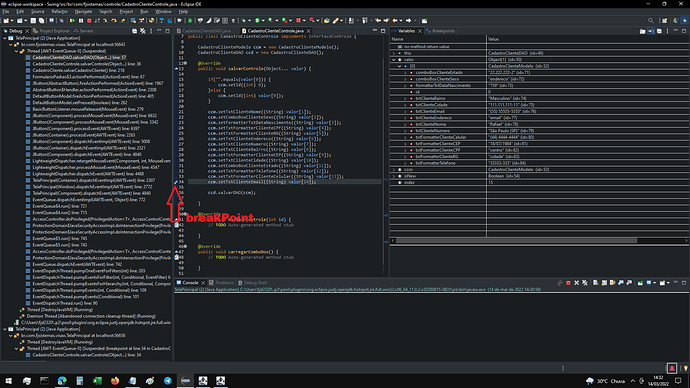This screenshot has height=388, width=690.
Task: Click the Suspend button in main toolbar
Action: [81, 20]
